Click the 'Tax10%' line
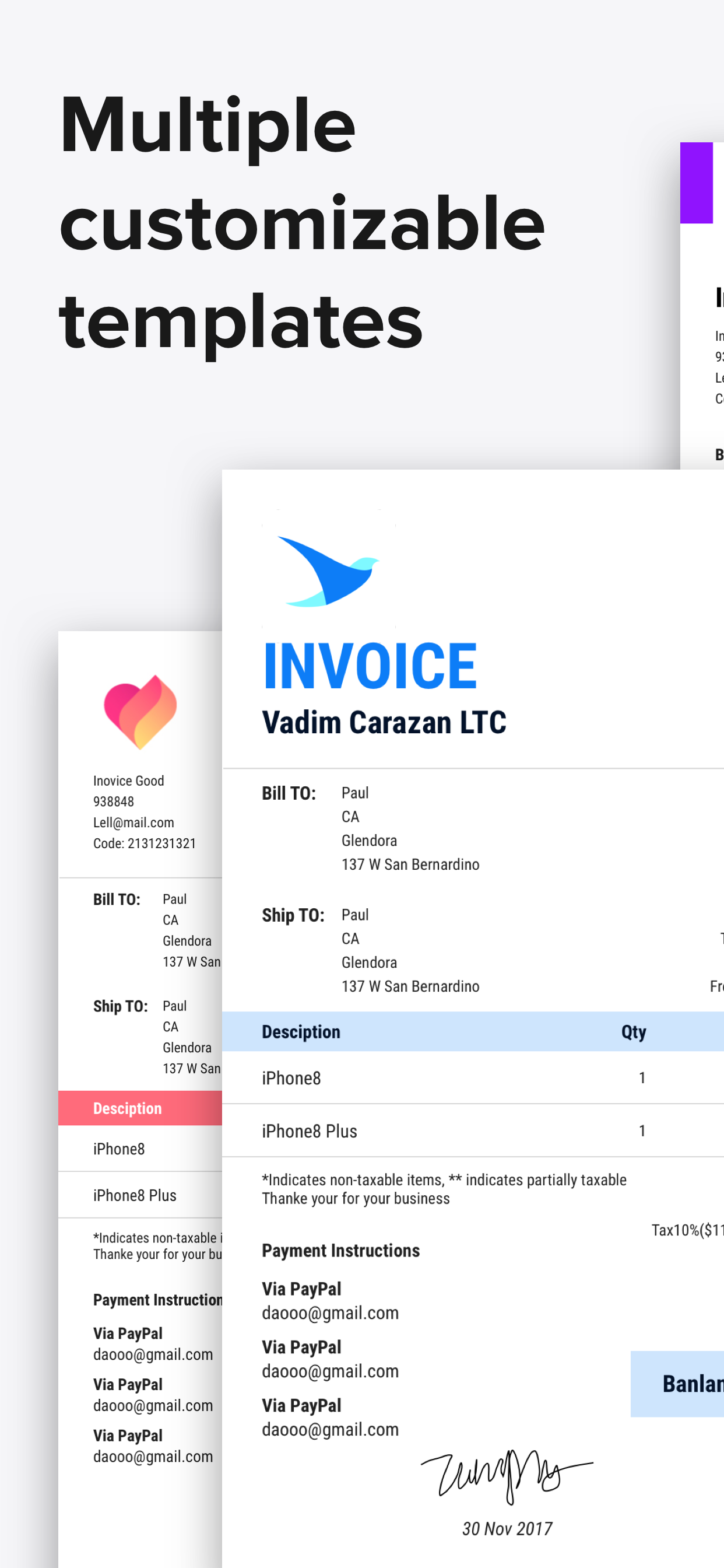Screen dimensions: 724x1568 click(x=687, y=1230)
